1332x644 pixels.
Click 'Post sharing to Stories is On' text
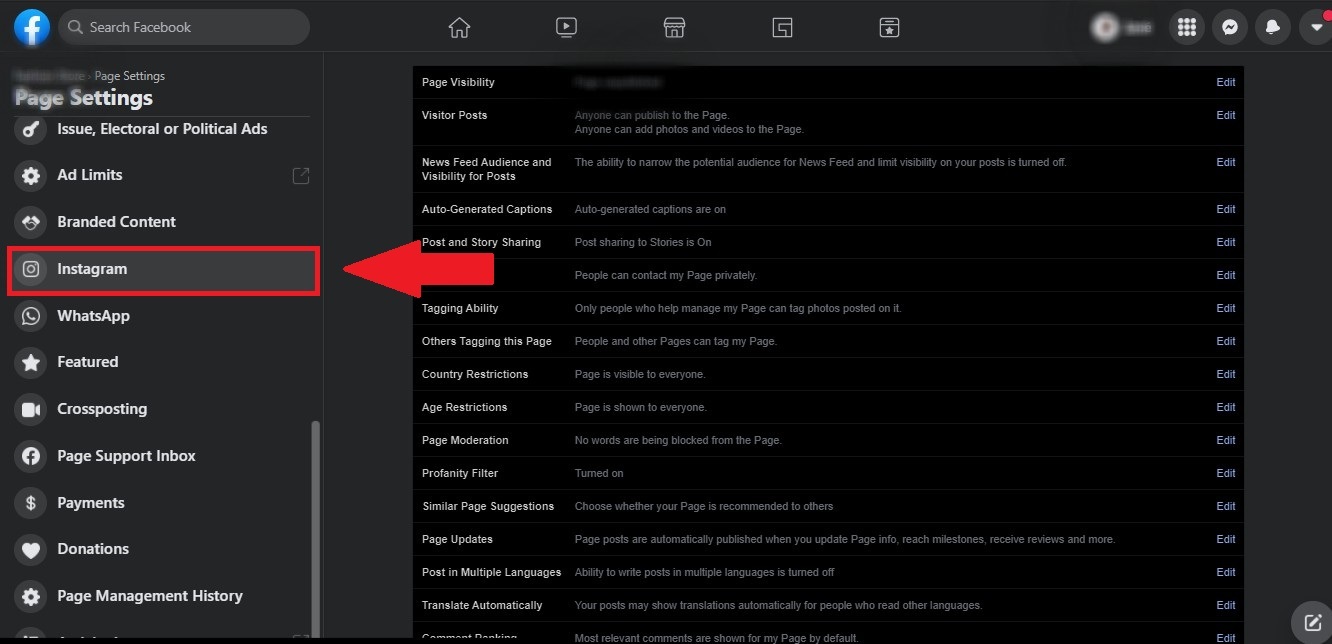coord(643,242)
